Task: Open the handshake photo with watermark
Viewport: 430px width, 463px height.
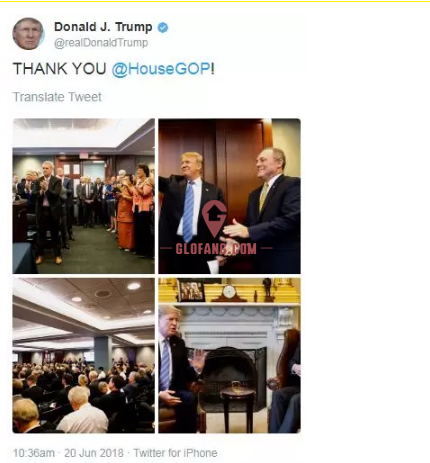Action: point(229,196)
